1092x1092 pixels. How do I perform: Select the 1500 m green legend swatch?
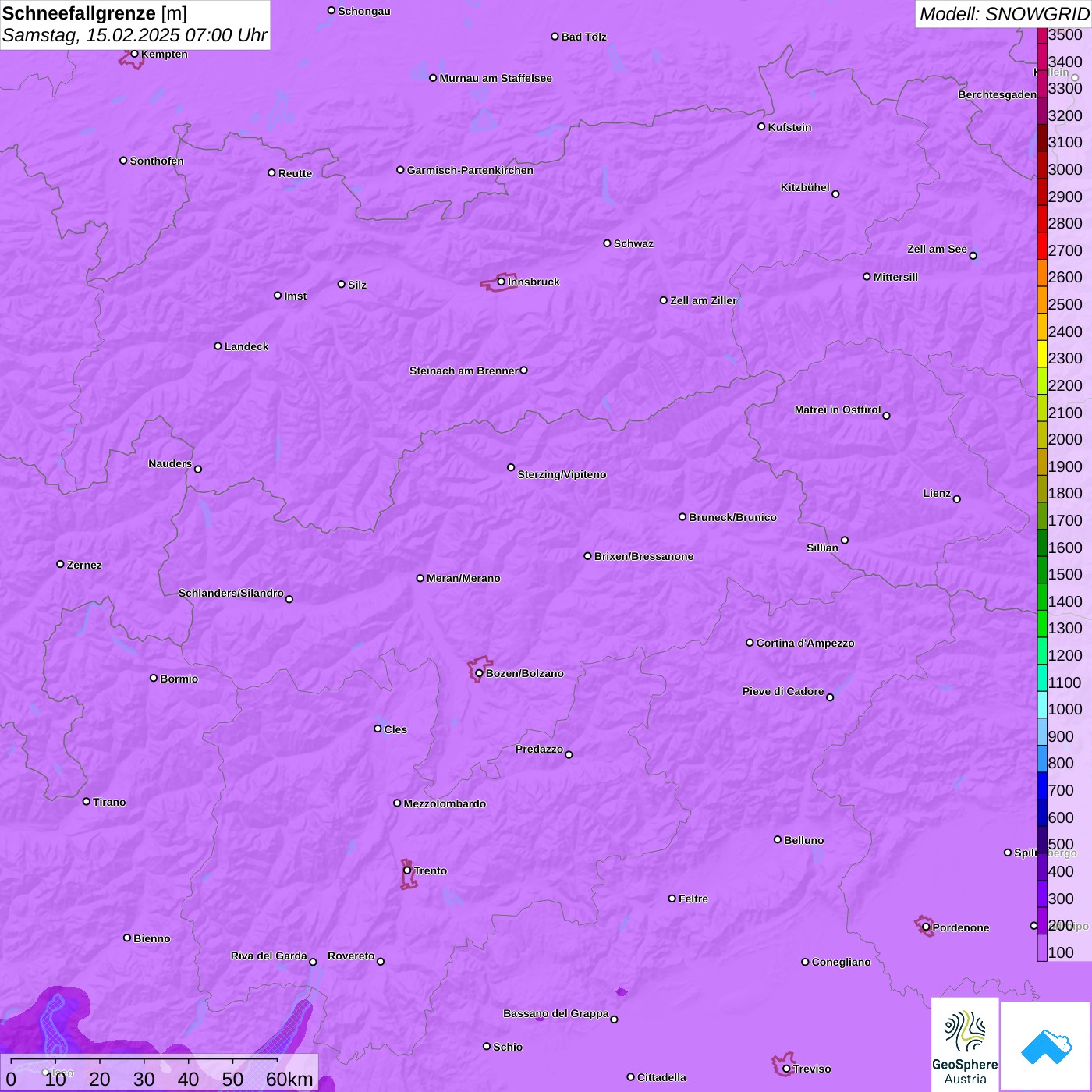pyautogui.click(x=1042, y=569)
